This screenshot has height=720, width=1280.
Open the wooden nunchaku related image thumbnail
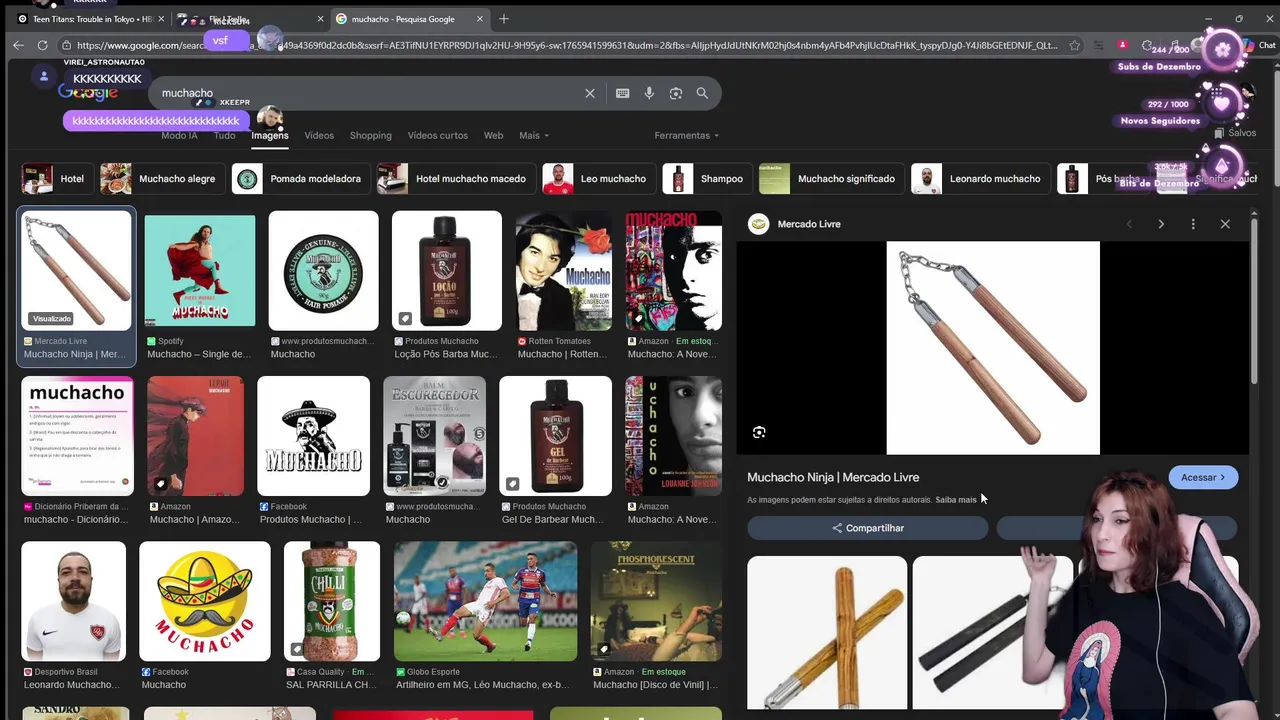point(827,634)
